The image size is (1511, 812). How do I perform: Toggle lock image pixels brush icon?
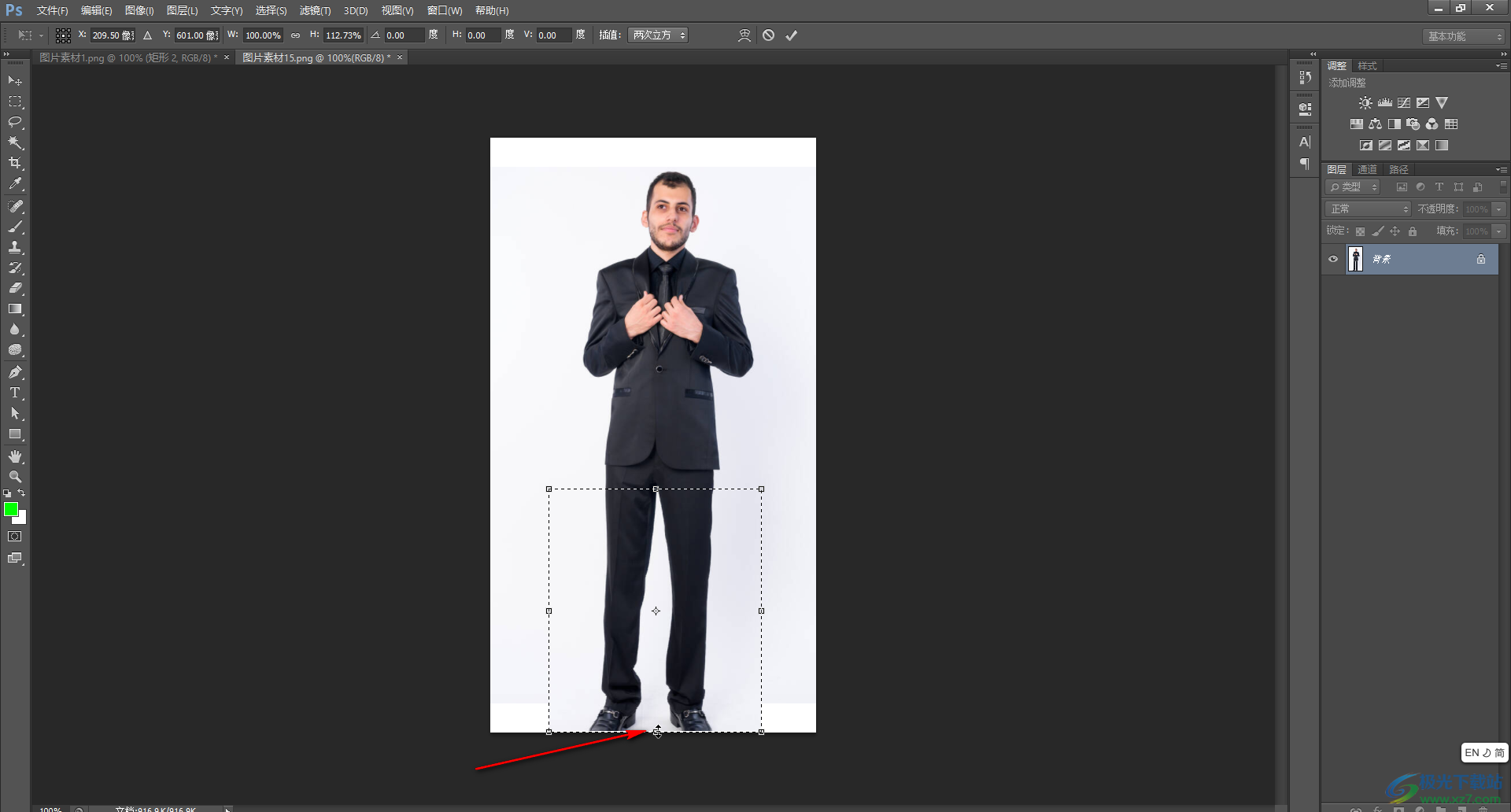click(x=1377, y=231)
